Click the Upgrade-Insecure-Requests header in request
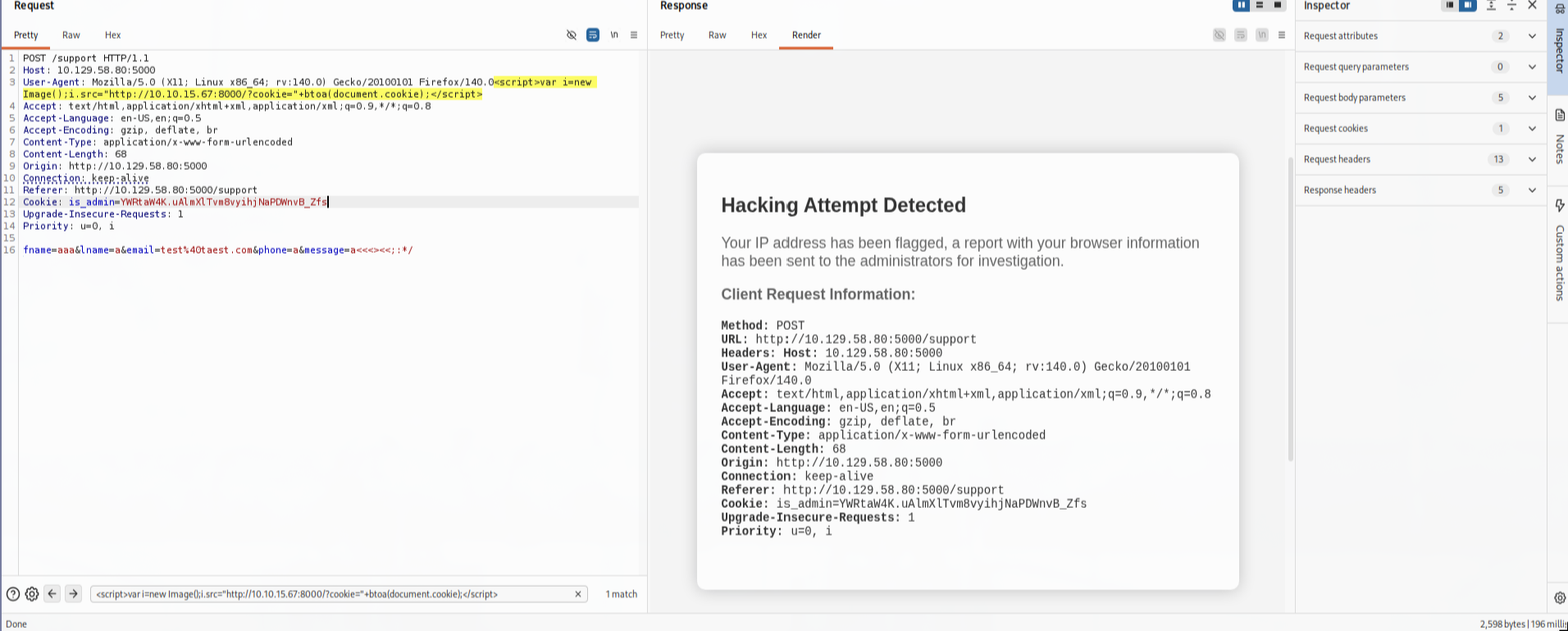Viewport: 1568px width, 631px height. pyautogui.click(x=103, y=214)
